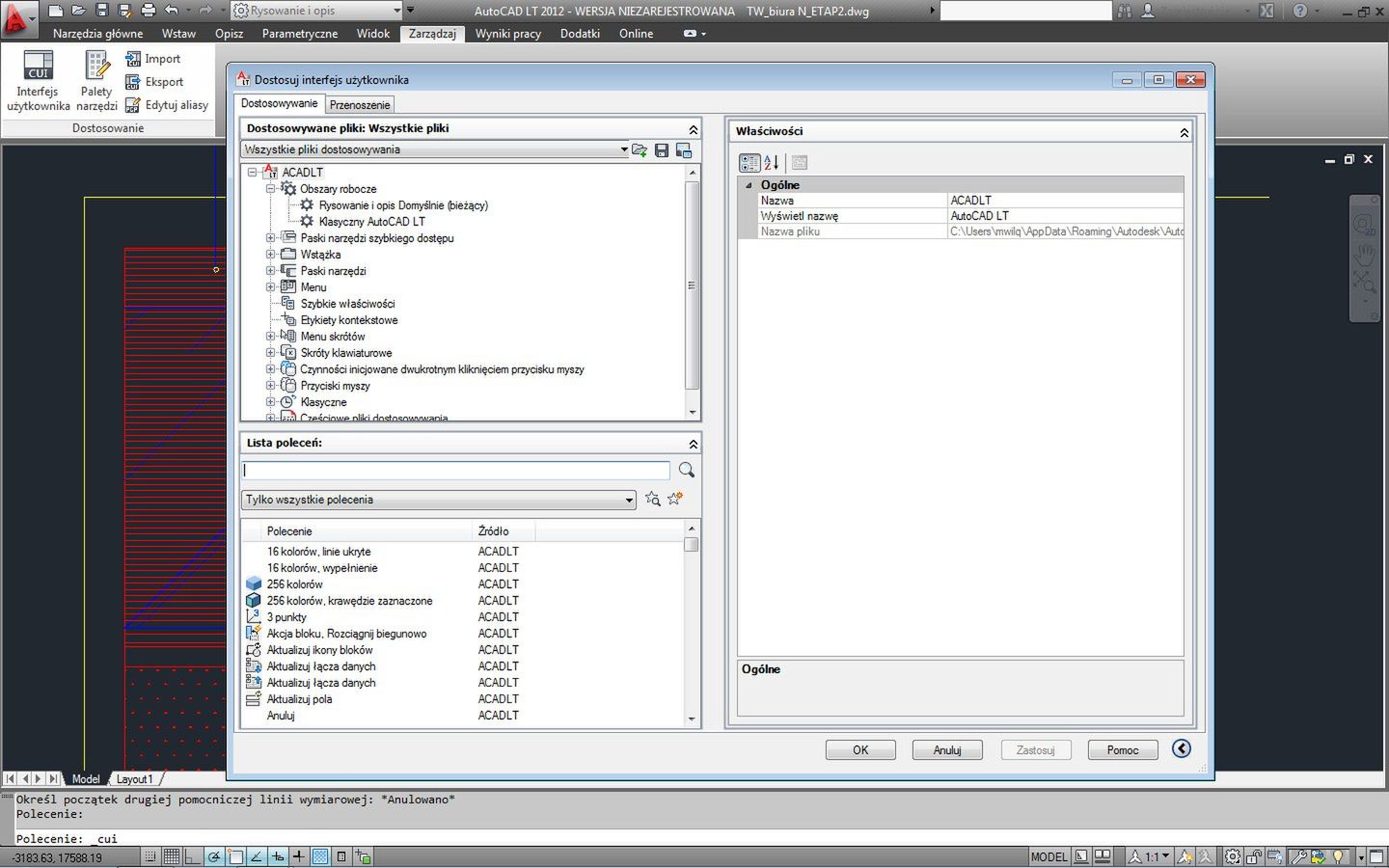
Task: Collapse the Dostosowywane pliki panel
Action: click(x=693, y=129)
